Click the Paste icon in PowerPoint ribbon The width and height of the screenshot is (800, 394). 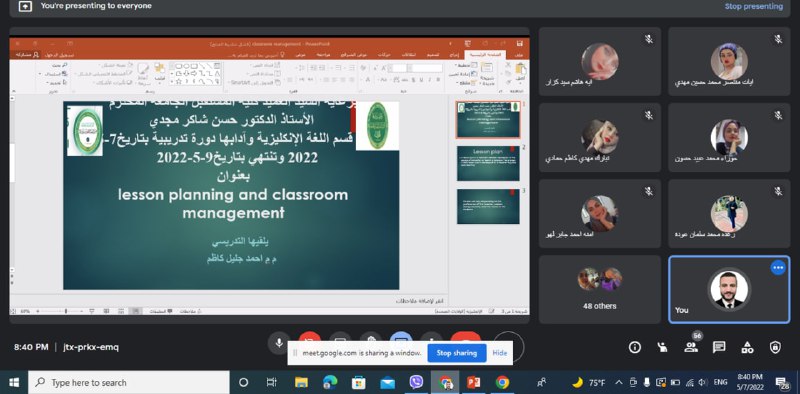click(x=520, y=70)
